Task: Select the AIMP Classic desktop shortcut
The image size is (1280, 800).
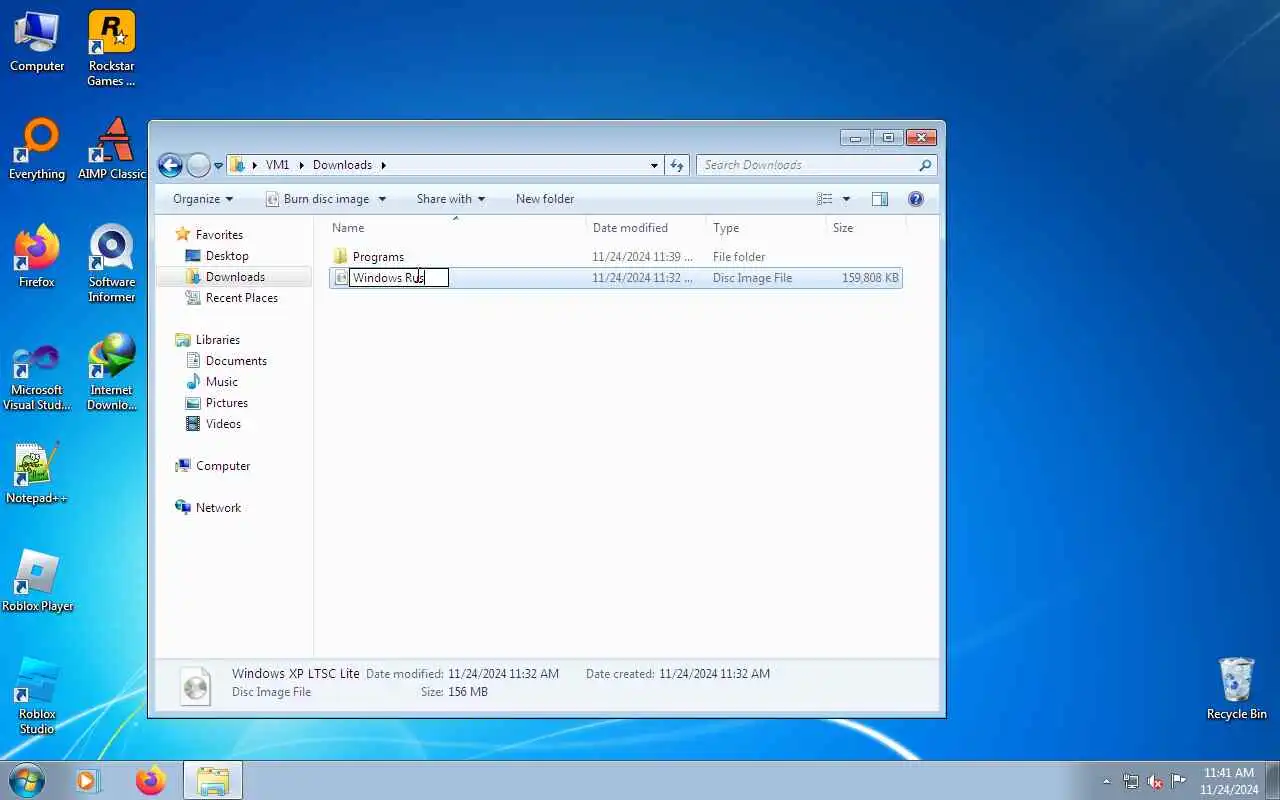Action: 112,150
